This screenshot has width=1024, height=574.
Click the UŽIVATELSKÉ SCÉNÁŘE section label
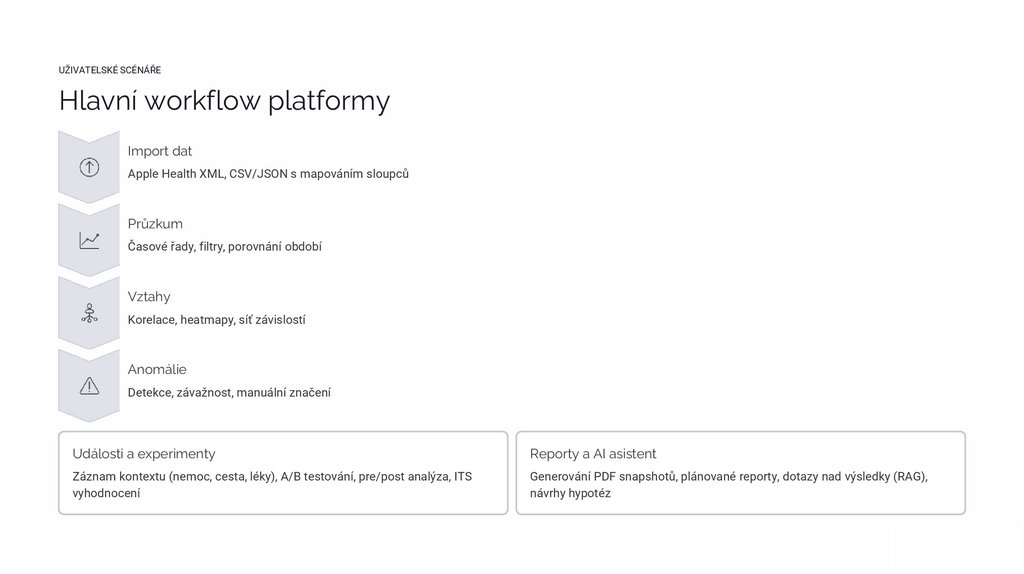pyautogui.click(x=110, y=70)
